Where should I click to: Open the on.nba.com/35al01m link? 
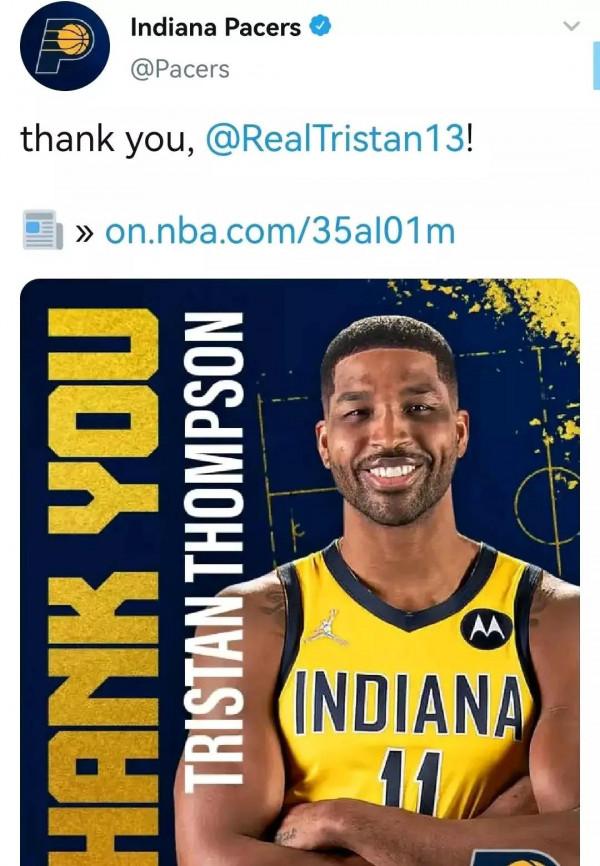(280, 231)
